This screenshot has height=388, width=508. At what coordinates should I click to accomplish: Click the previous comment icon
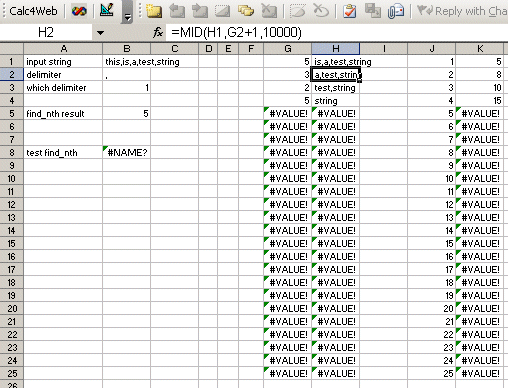177,11
